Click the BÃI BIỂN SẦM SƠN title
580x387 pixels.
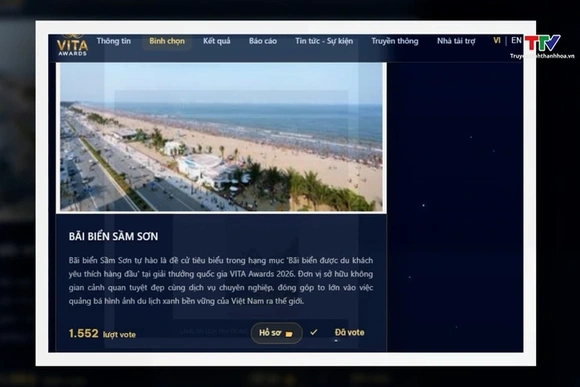click(113, 236)
